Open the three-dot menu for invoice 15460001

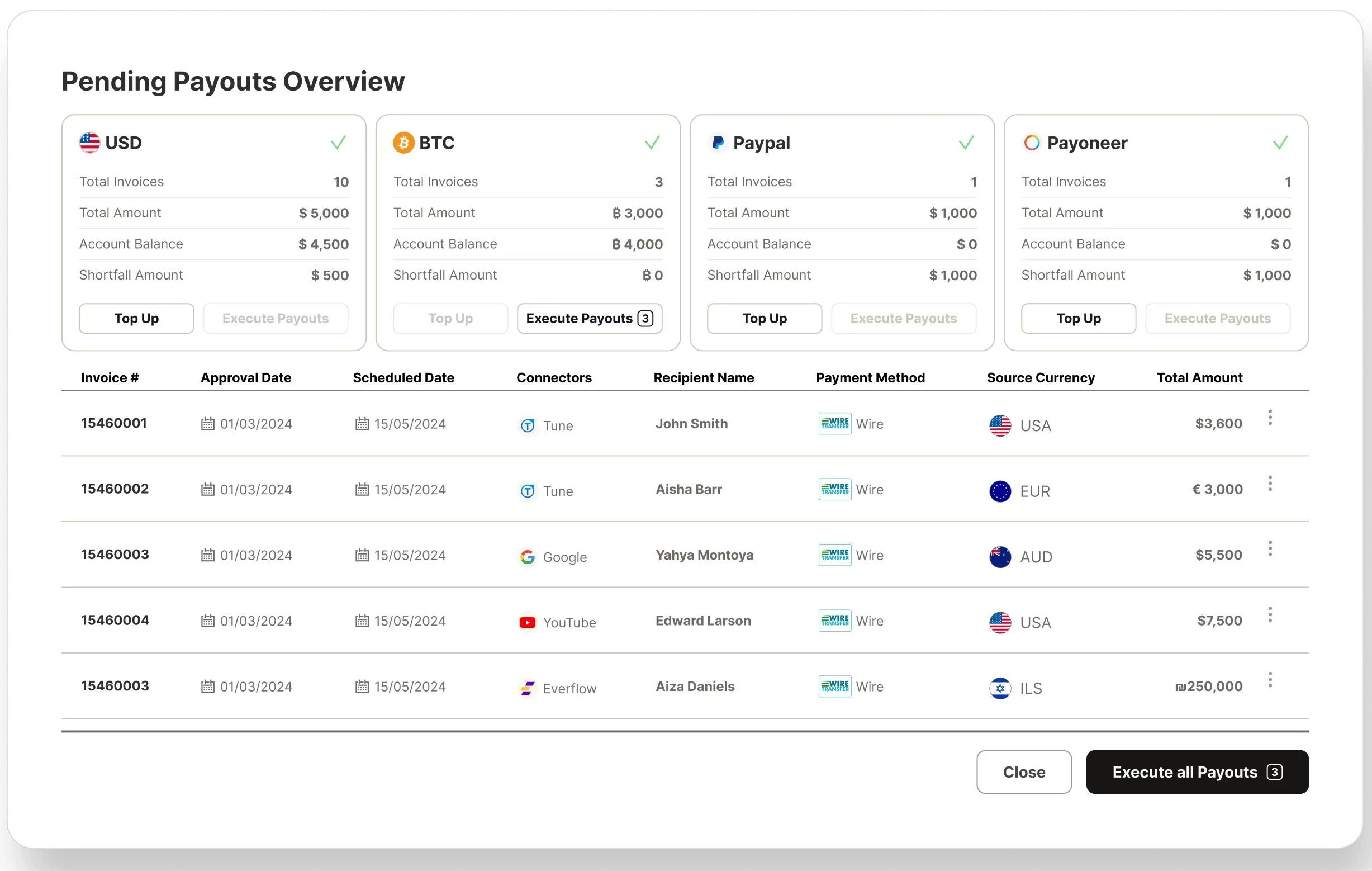(x=1270, y=418)
